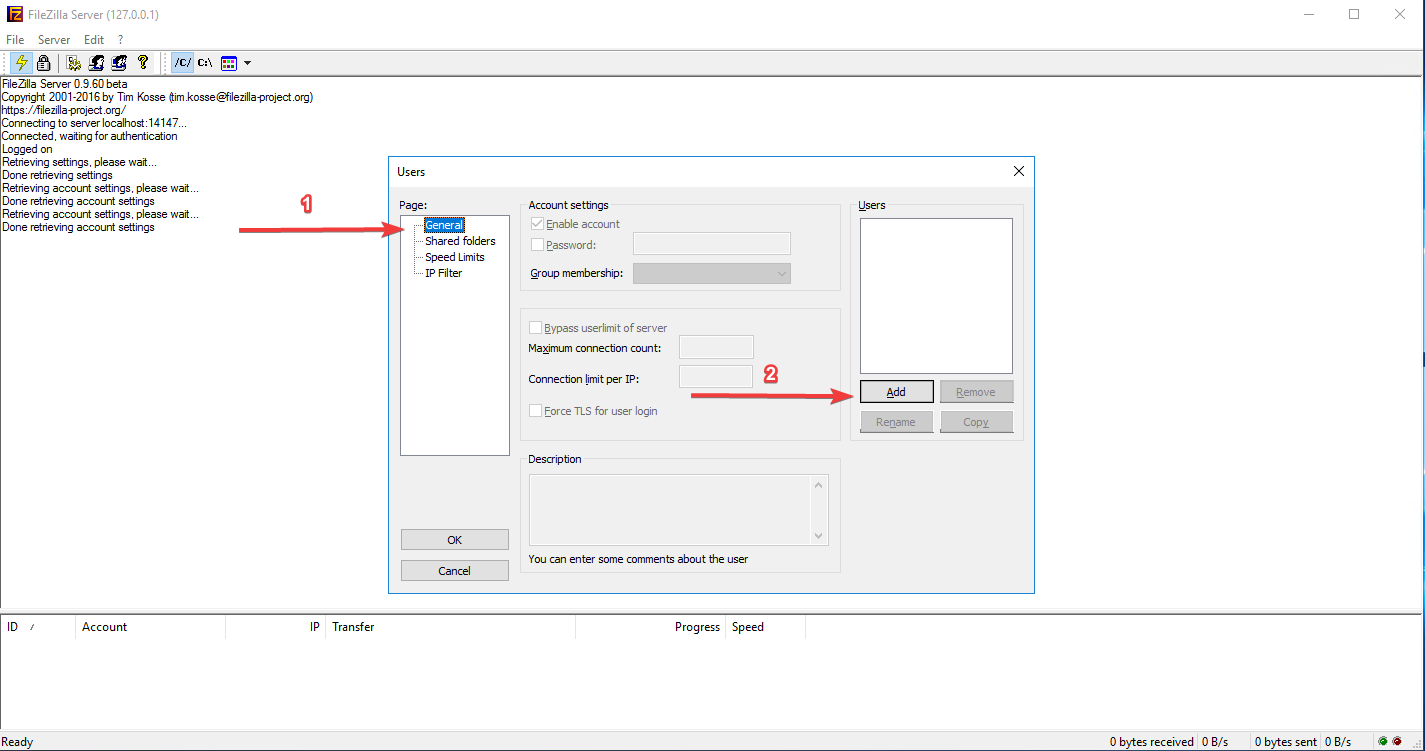
Task: Click the "Ready" status bar text
Action: pos(18,742)
